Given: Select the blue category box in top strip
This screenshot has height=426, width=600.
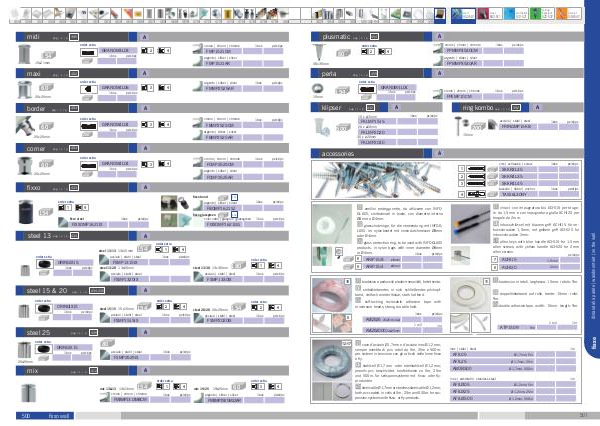Looking at the screenshot, I should tap(463, 15).
